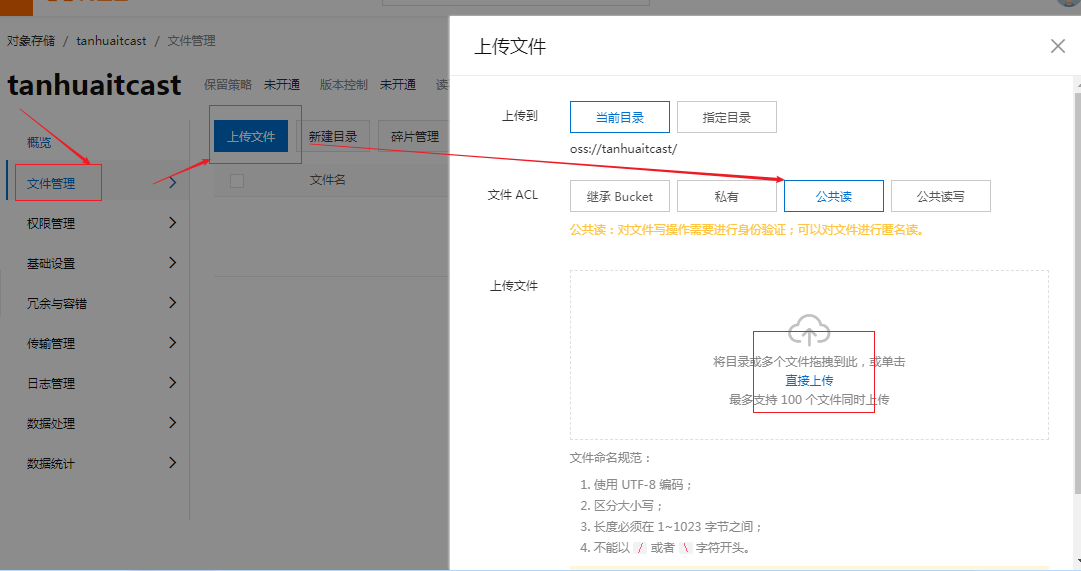Choose 私有 file ACL
Image resolution: width=1081 pixels, height=571 pixels.
[727, 197]
